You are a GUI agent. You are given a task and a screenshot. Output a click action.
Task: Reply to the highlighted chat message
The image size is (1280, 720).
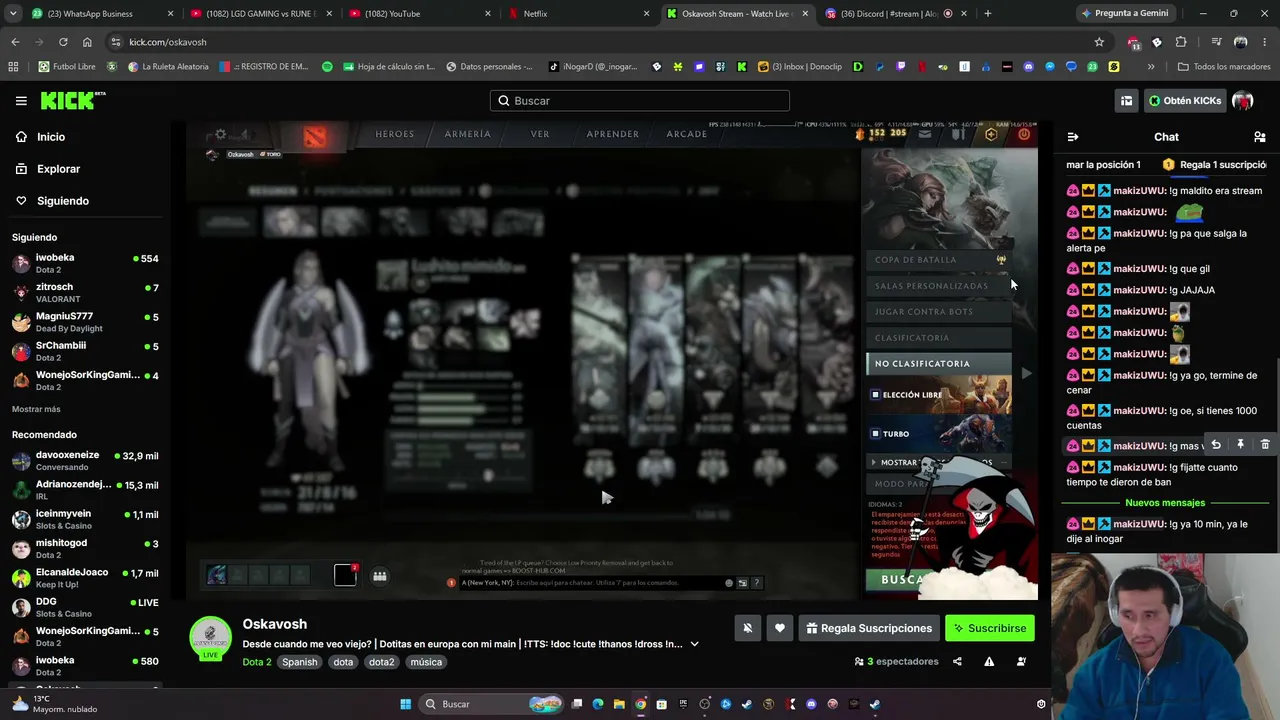click(x=1216, y=445)
